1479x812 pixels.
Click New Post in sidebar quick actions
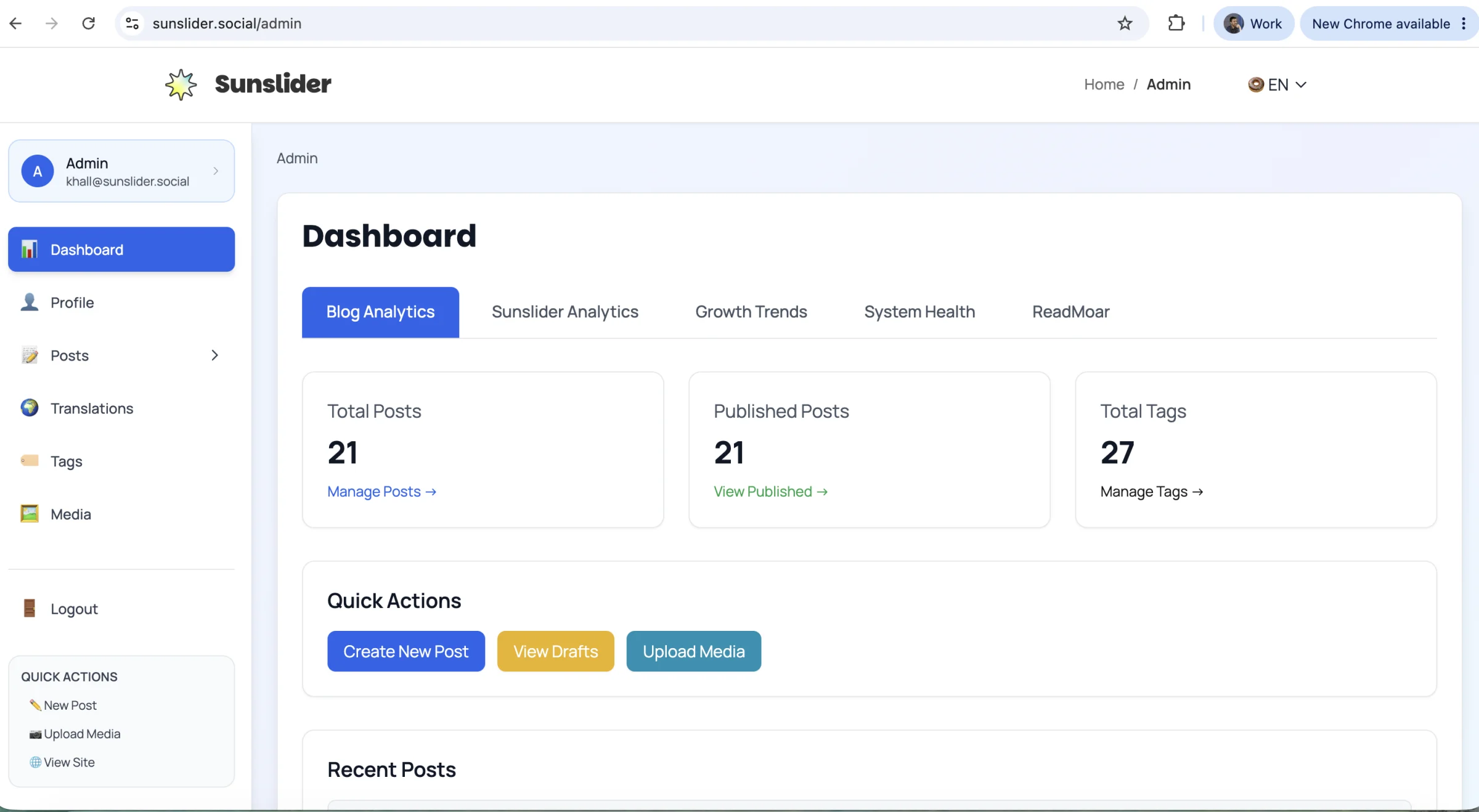pyautogui.click(x=70, y=705)
